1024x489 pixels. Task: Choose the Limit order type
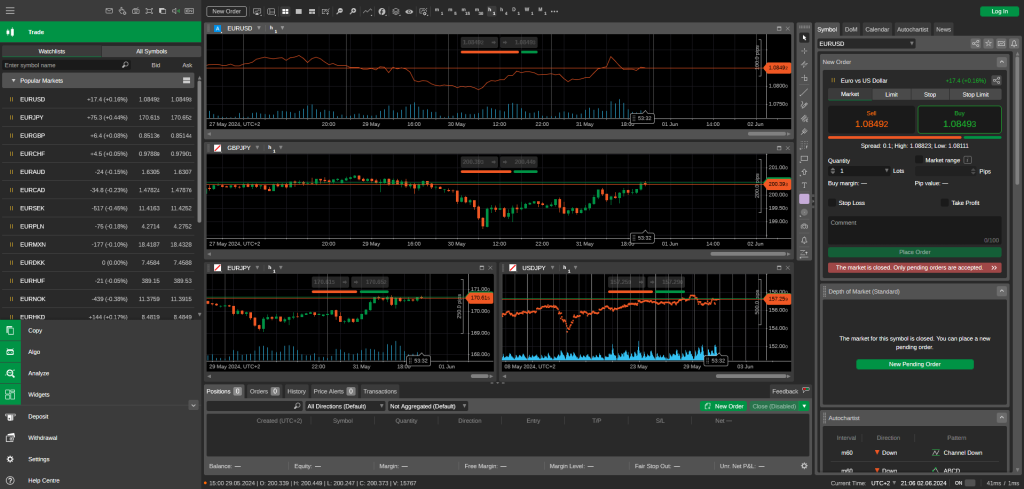(891, 94)
